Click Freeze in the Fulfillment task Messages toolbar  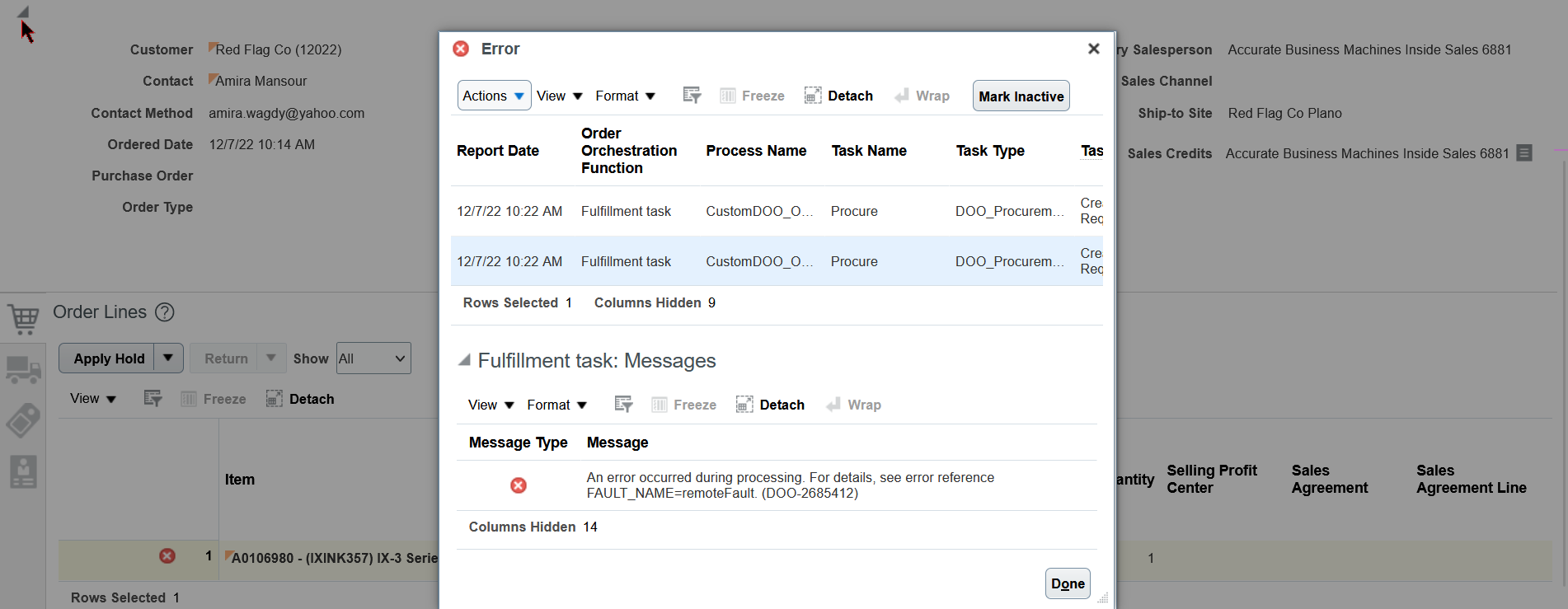tap(683, 405)
